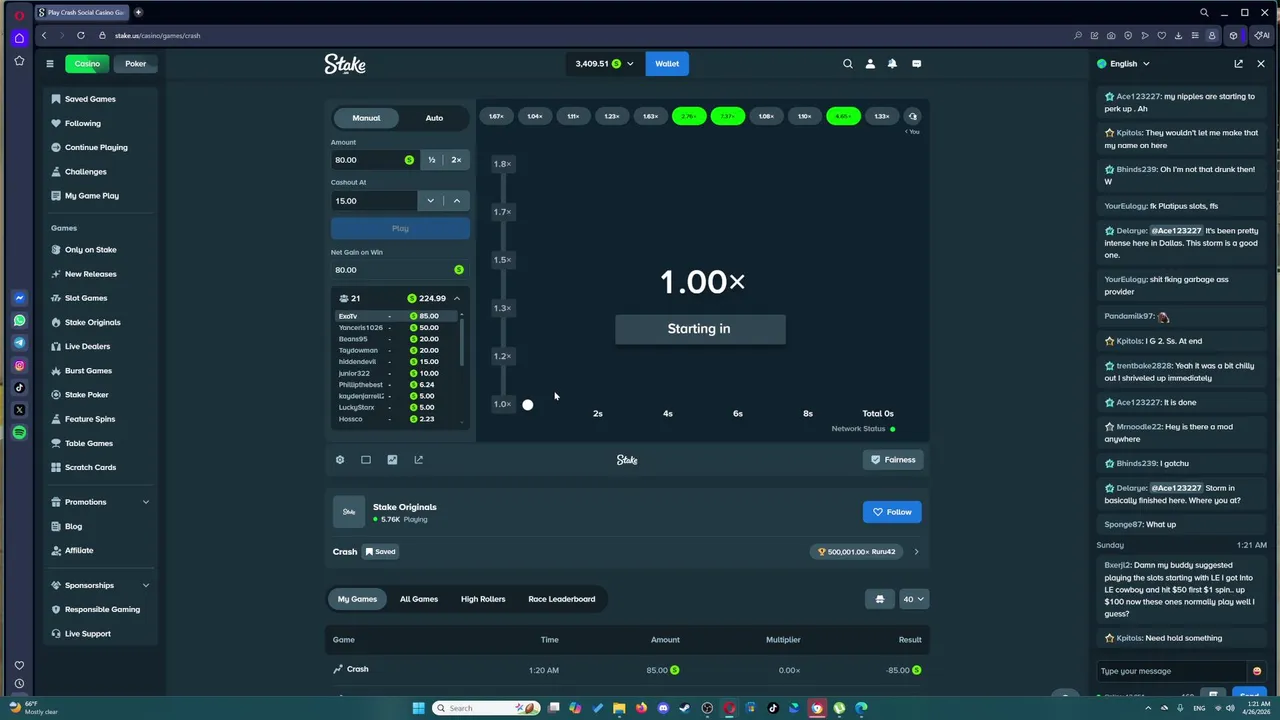This screenshot has height=720, width=1280.
Task: Open Windows Start menu
Action: [x=418, y=708]
